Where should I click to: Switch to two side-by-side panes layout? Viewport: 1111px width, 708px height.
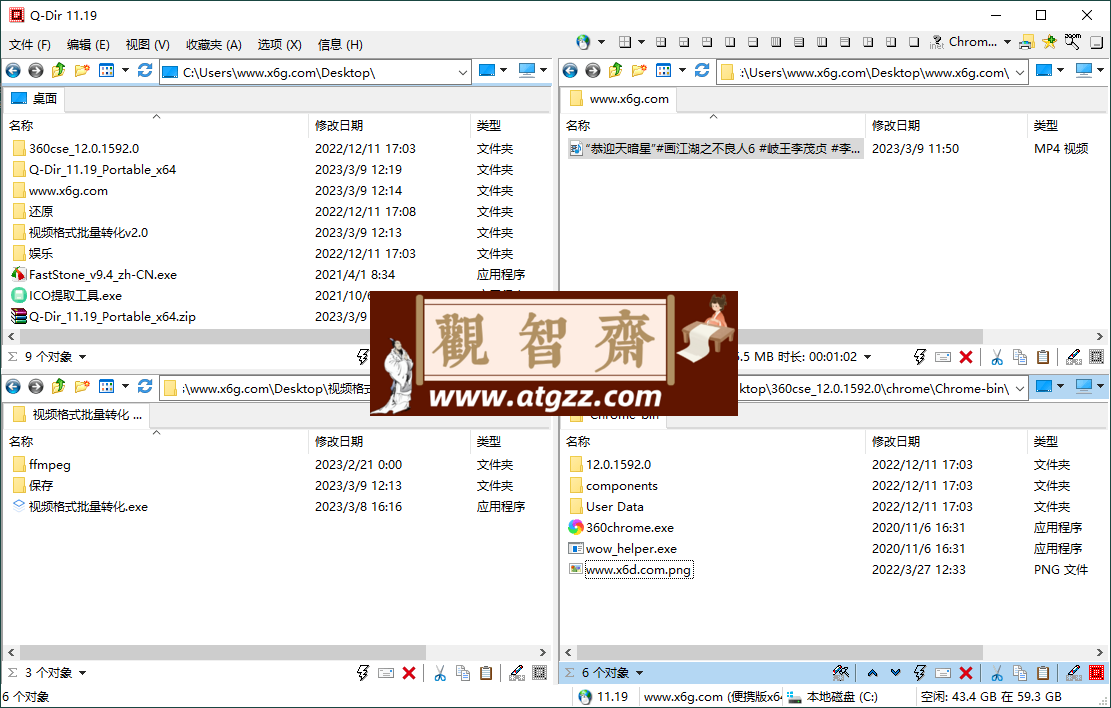730,43
